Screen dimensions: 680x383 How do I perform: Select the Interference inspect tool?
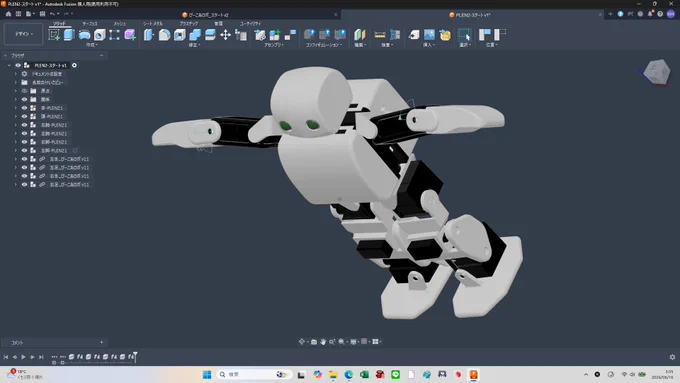point(395,35)
